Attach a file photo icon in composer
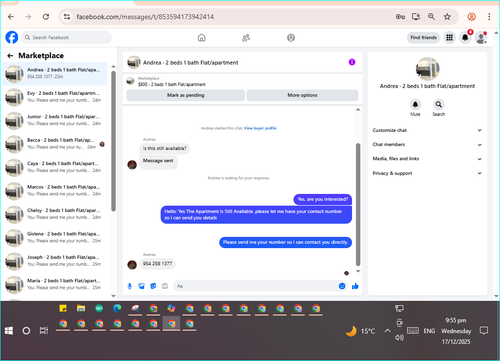The image size is (500, 361). click(x=141, y=286)
